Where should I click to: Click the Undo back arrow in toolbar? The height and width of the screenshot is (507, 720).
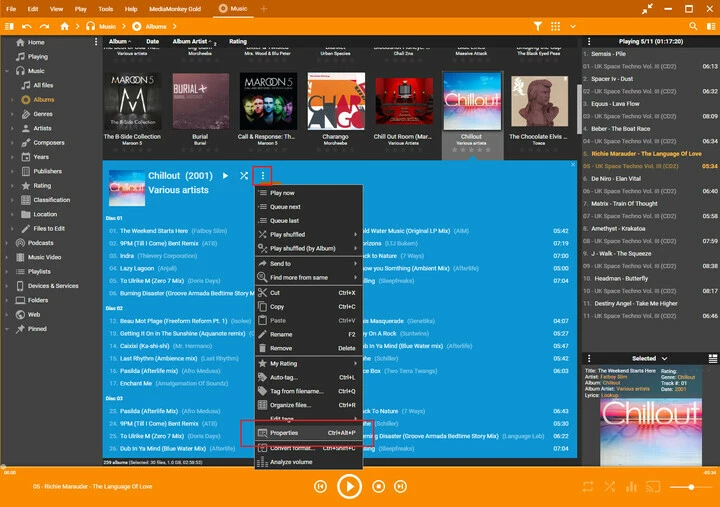click(x=27, y=26)
